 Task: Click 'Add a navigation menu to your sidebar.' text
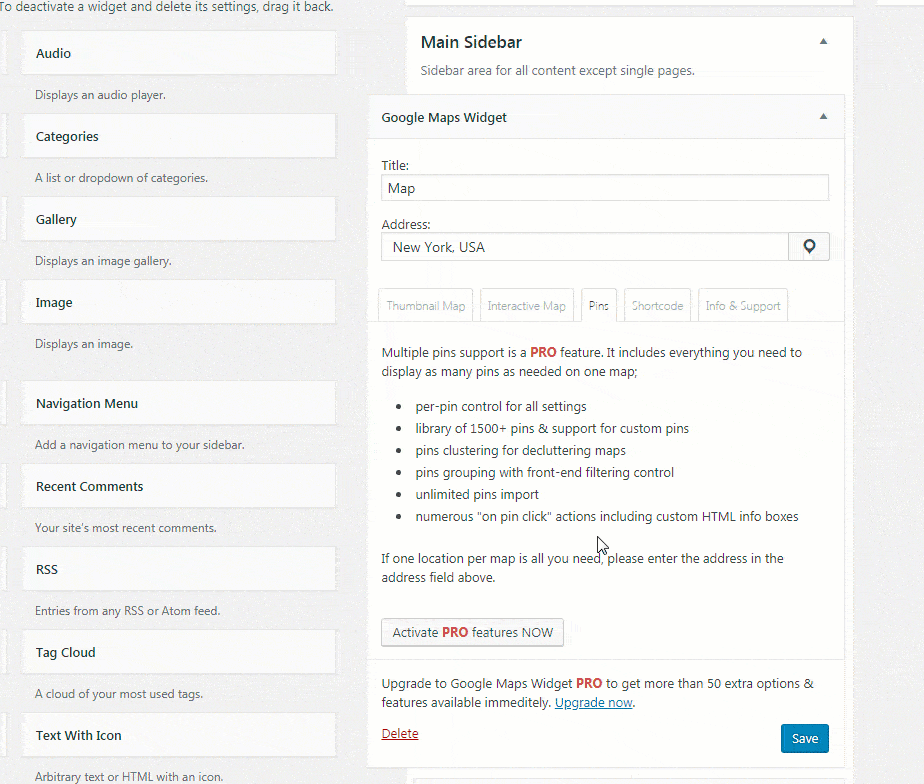140,445
